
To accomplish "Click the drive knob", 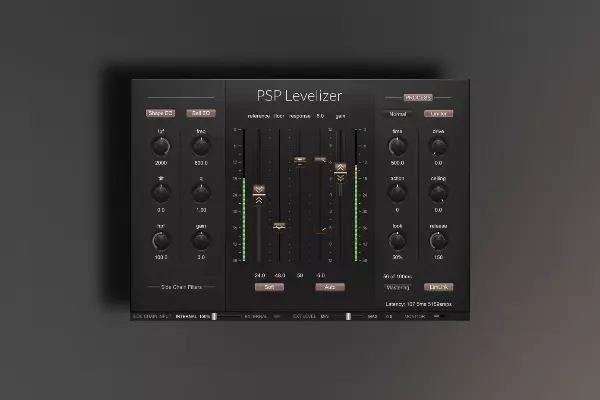I will [438, 146].
